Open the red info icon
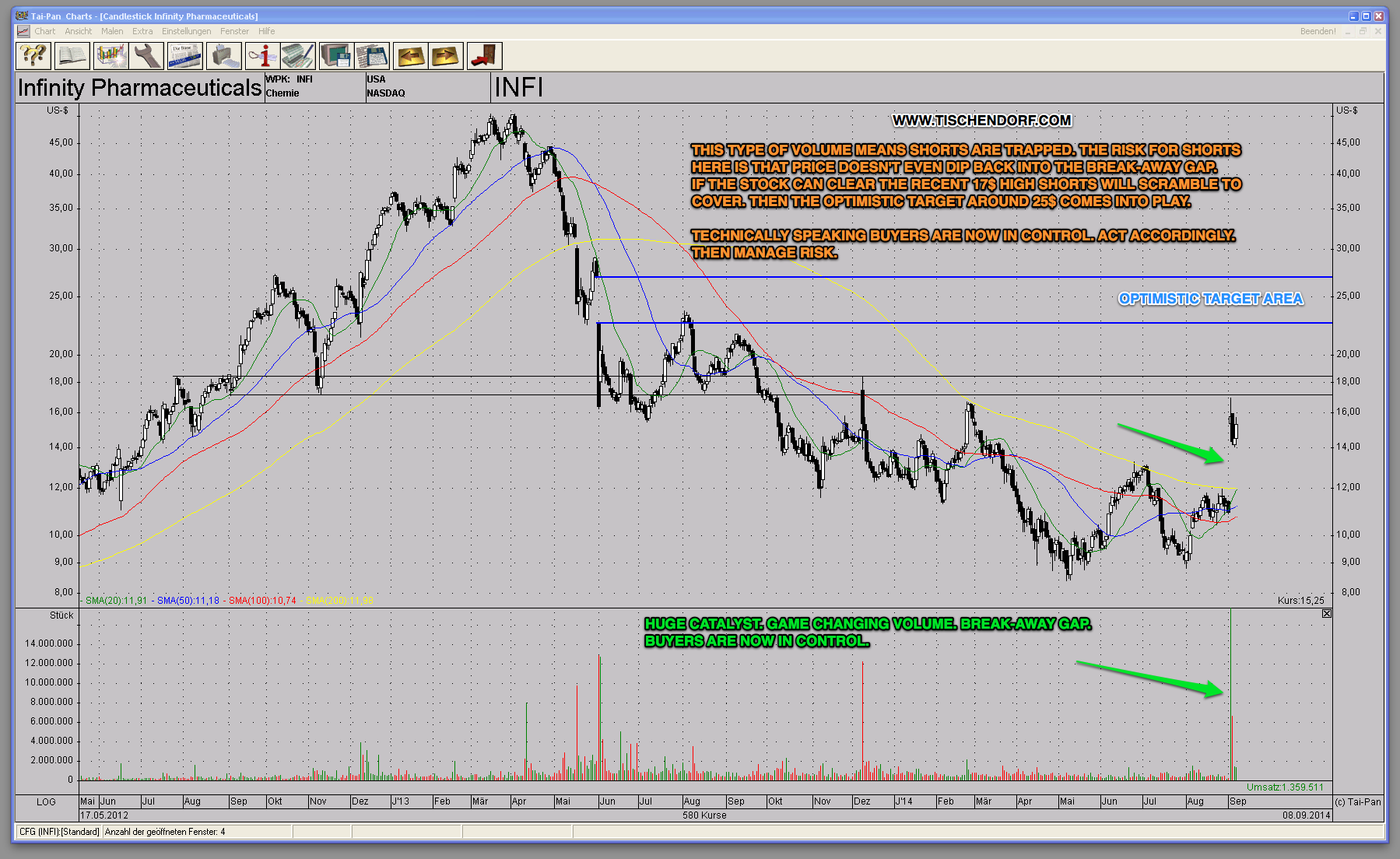Screen dimensions: 1400x859 [262, 56]
